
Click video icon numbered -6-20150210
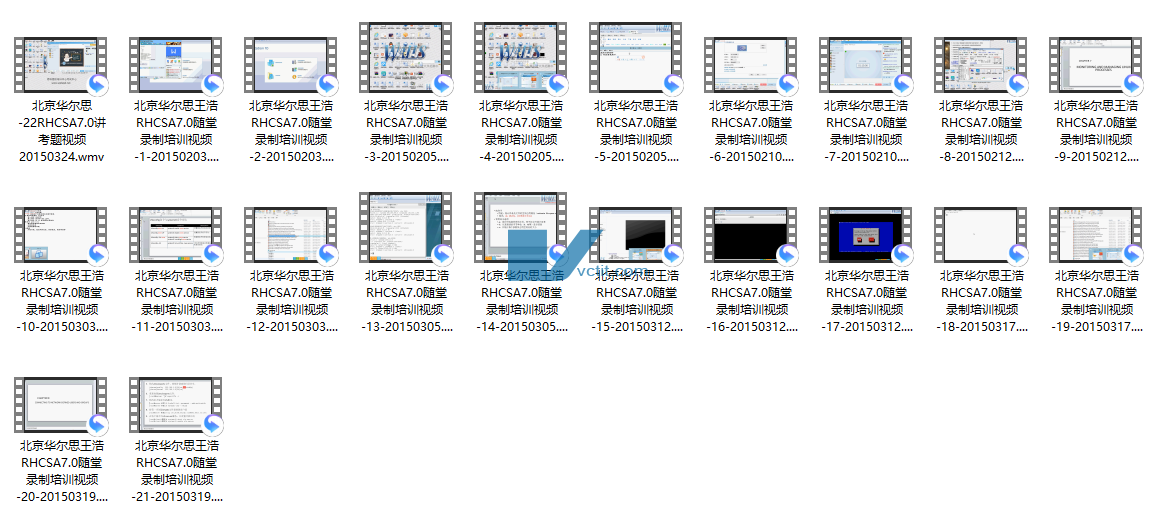pos(751,66)
